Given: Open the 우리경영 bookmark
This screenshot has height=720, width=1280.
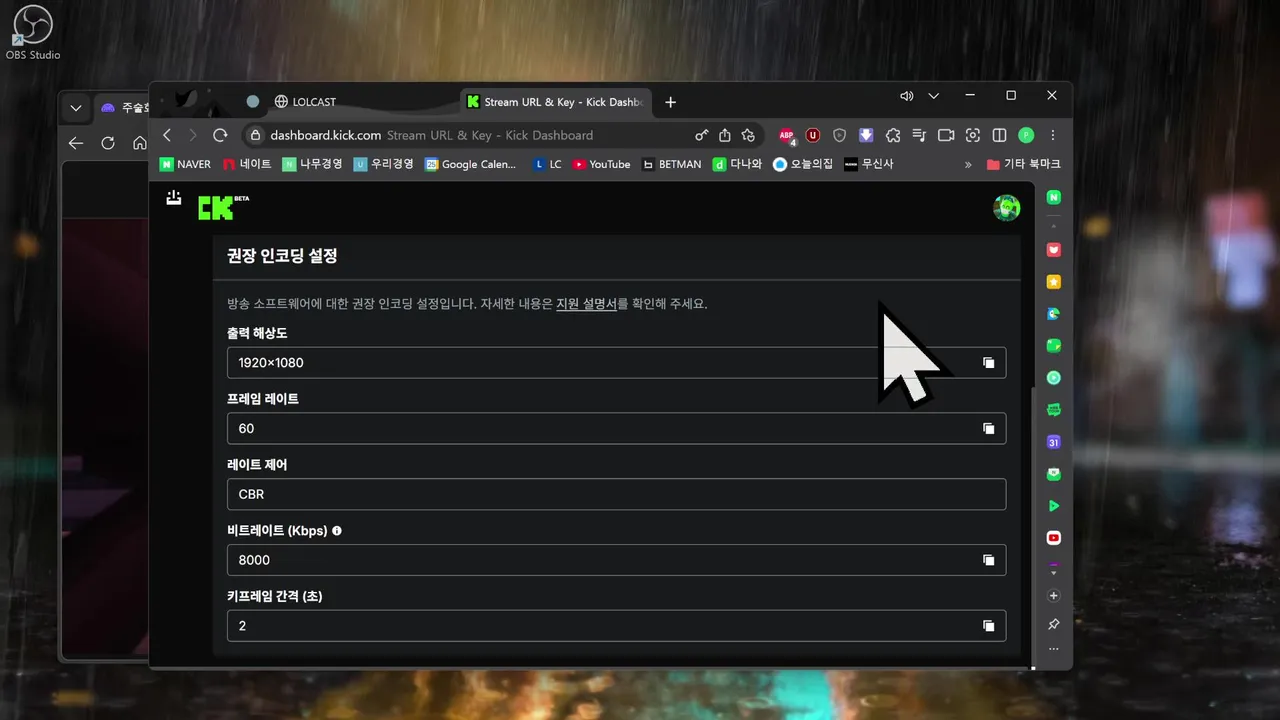Looking at the screenshot, I should 383,164.
